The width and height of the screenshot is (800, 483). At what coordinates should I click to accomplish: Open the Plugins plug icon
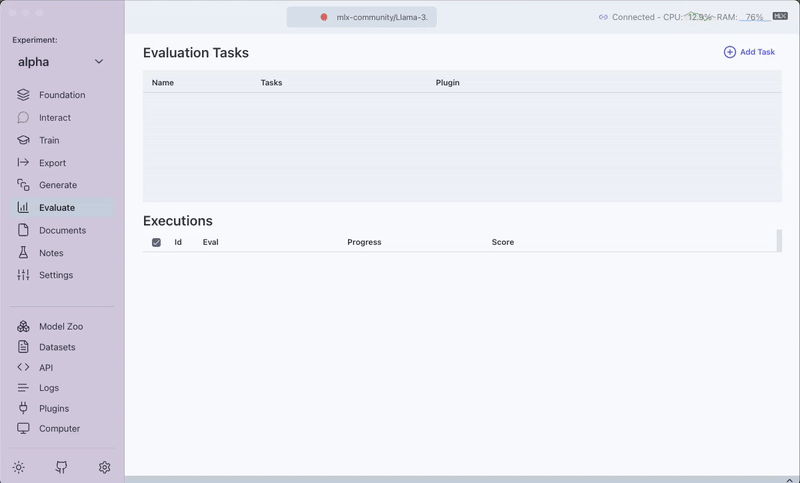click(23, 408)
